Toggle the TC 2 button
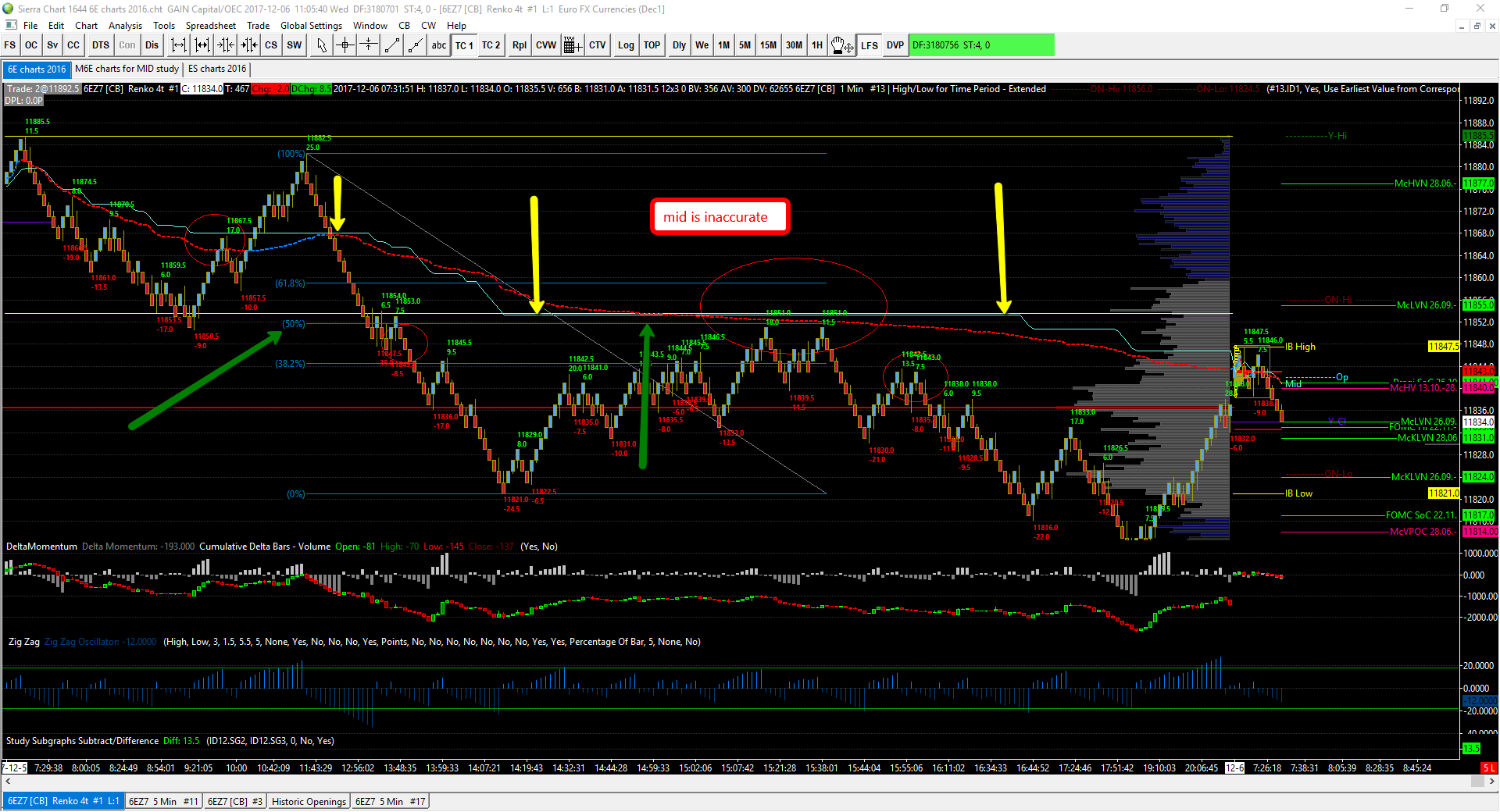1500x812 pixels. pos(491,45)
